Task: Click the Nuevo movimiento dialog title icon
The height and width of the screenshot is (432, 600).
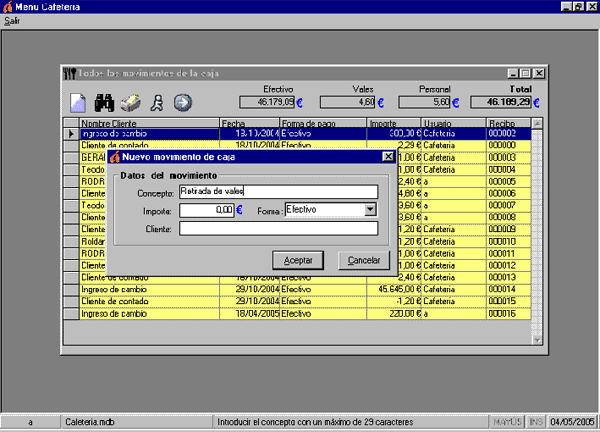Action: [x=115, y=157]
